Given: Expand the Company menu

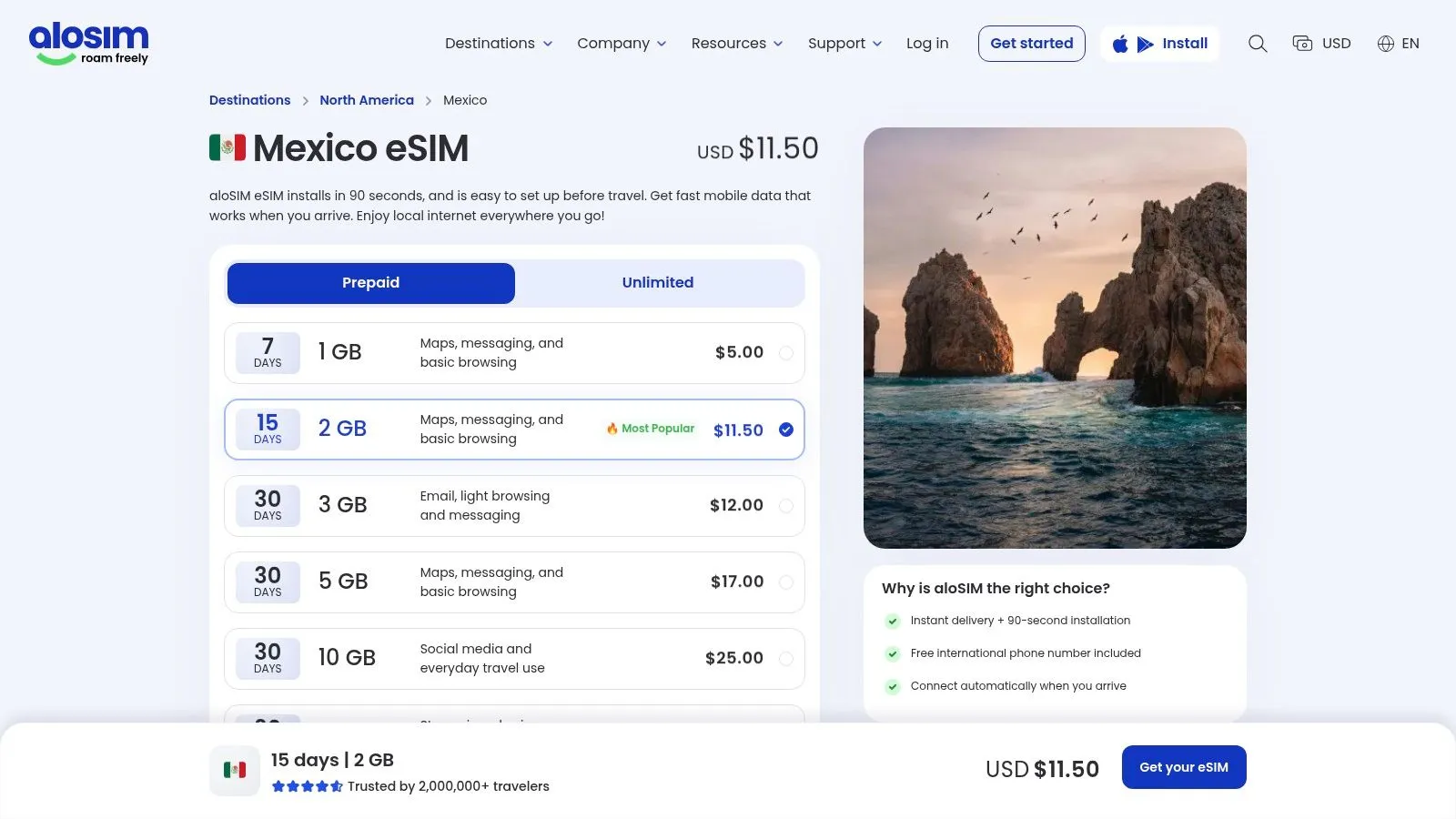Looking at the screenshot, I should click(x=622, y=44).
